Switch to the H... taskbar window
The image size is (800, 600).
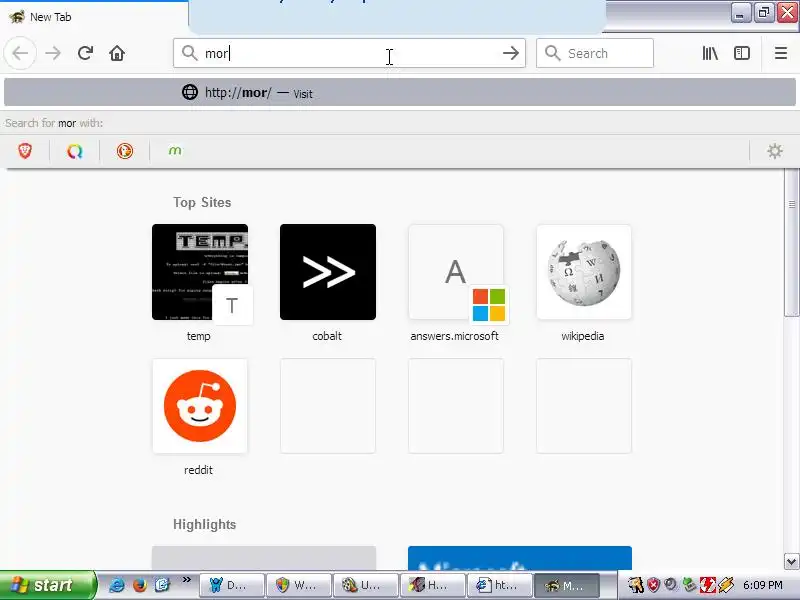click(433, 585)
